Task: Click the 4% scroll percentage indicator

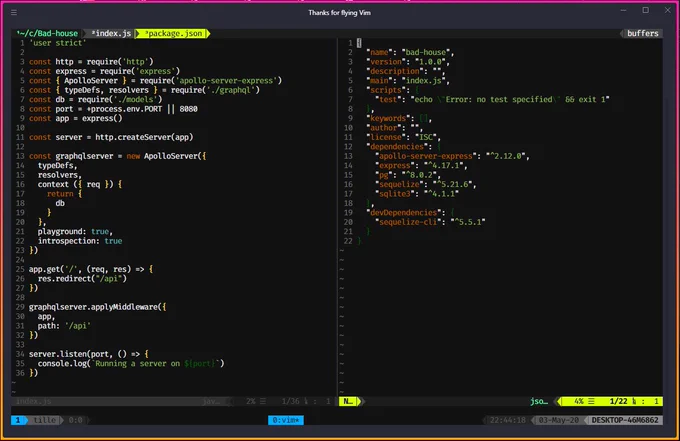Action: [x=579, y=402]
